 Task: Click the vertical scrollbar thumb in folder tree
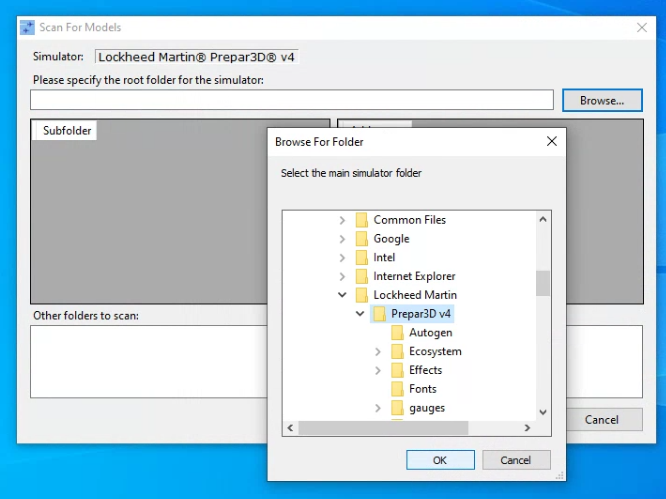click(543, 283)
